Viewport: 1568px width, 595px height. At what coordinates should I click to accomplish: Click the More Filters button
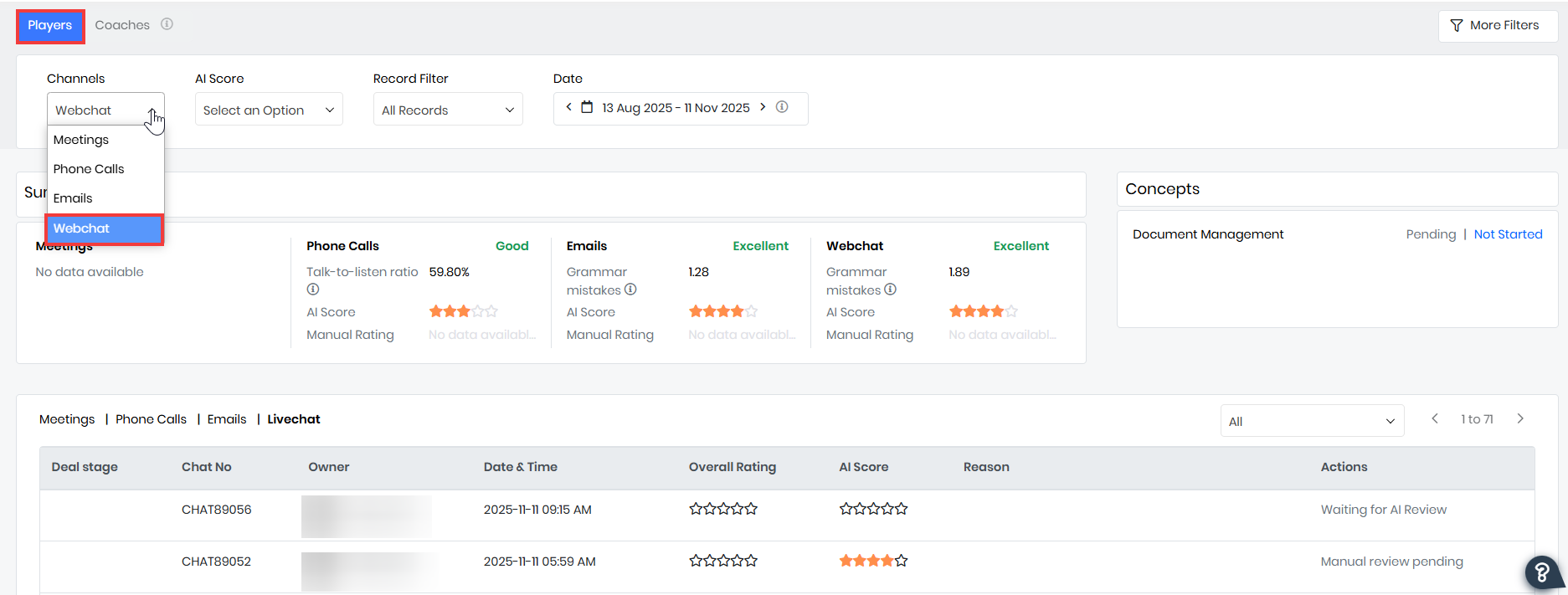pos(1497,25)
